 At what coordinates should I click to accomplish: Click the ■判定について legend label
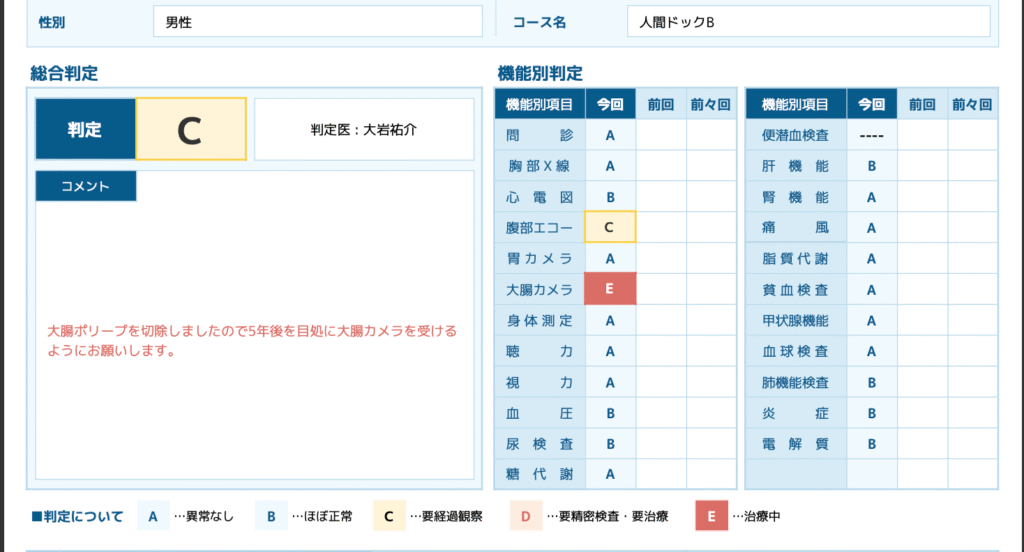coord(78,516)
